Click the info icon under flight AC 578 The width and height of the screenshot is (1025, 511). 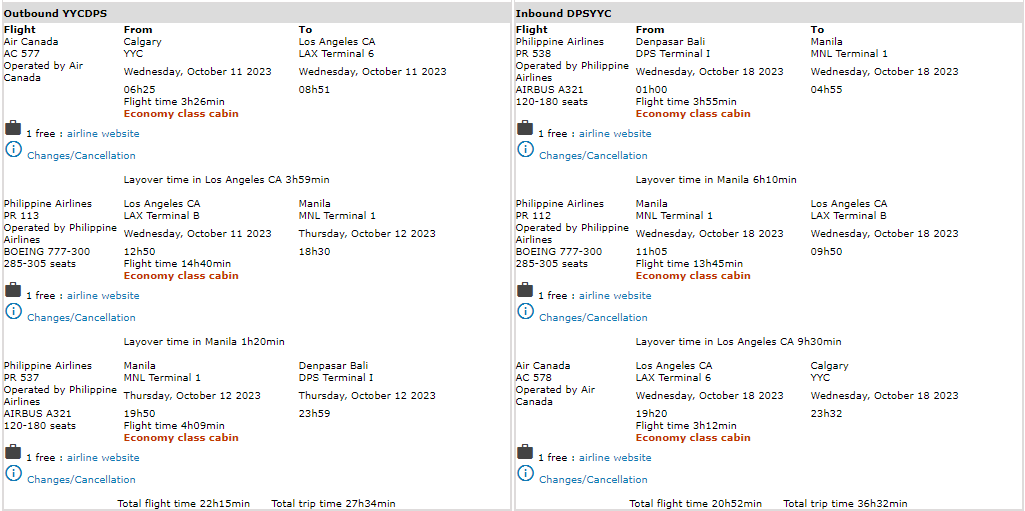point(525,474)
